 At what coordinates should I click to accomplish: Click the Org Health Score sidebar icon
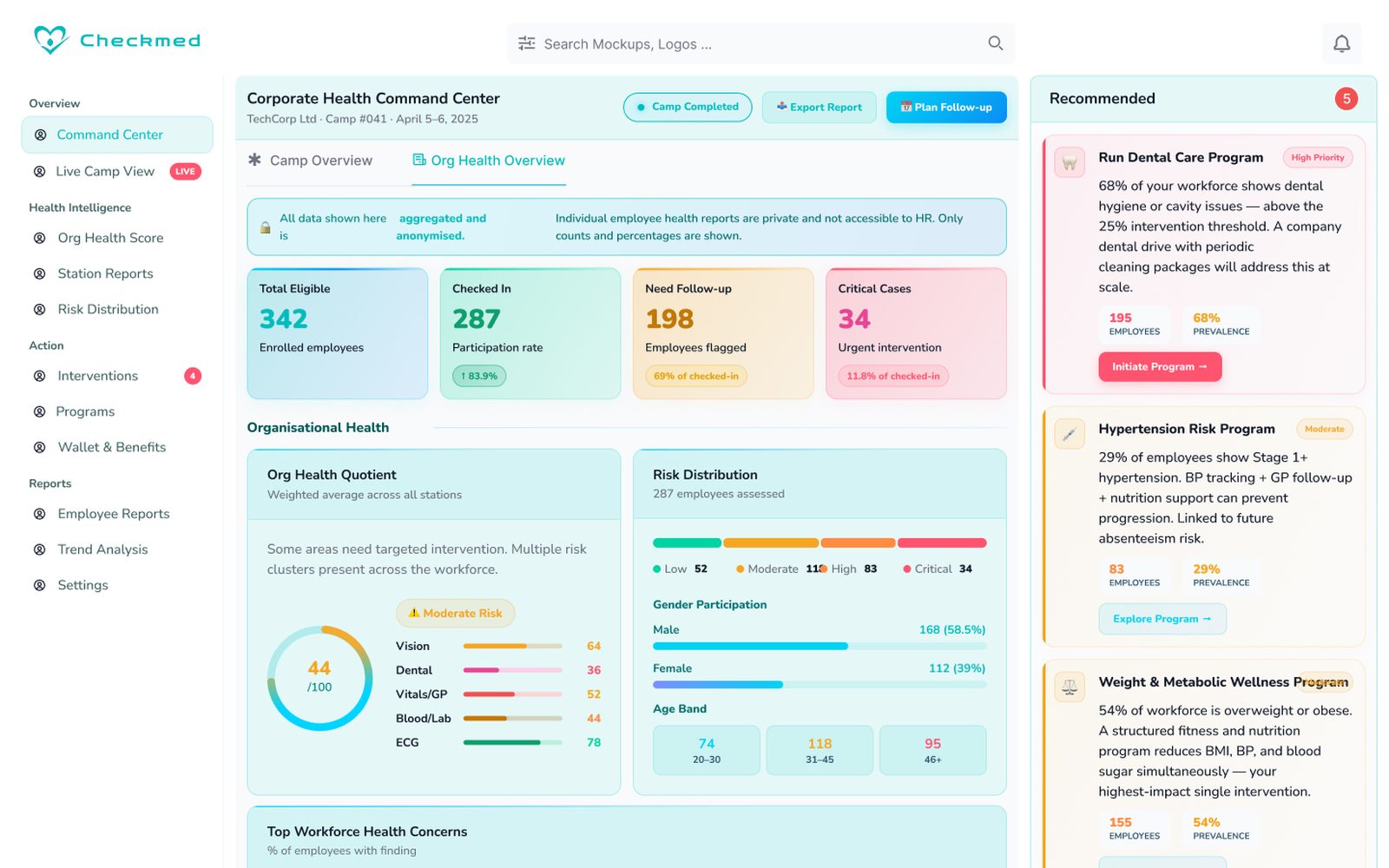coord(39,238)
